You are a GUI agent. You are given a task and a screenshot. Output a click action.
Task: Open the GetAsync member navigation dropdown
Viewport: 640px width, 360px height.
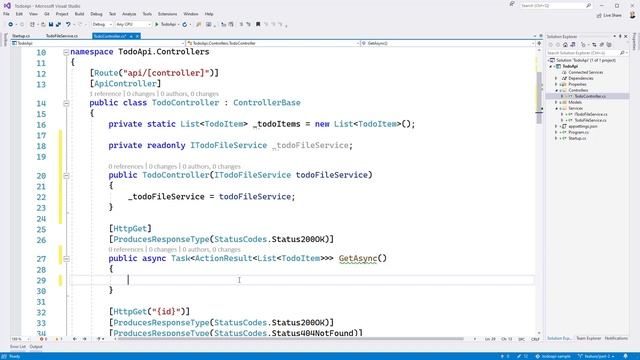point(448,43)
